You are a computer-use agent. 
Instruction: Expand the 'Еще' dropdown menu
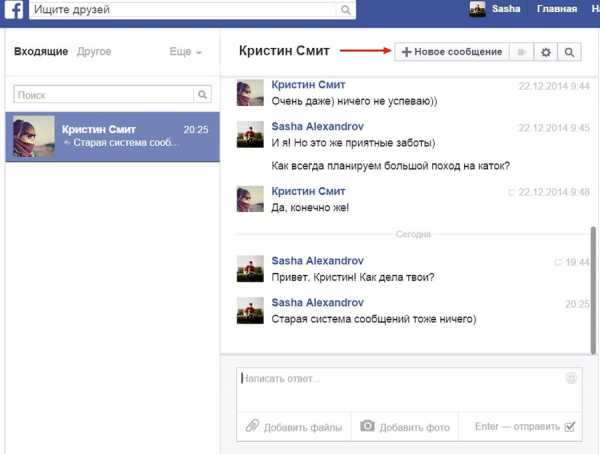(186, 52)
